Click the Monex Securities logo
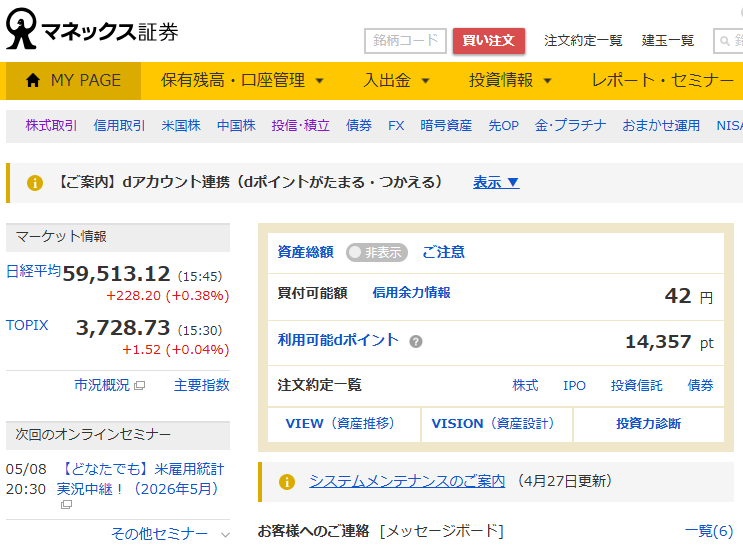The width and height of the screenshot is (743, 551). (x=92, y=29)
